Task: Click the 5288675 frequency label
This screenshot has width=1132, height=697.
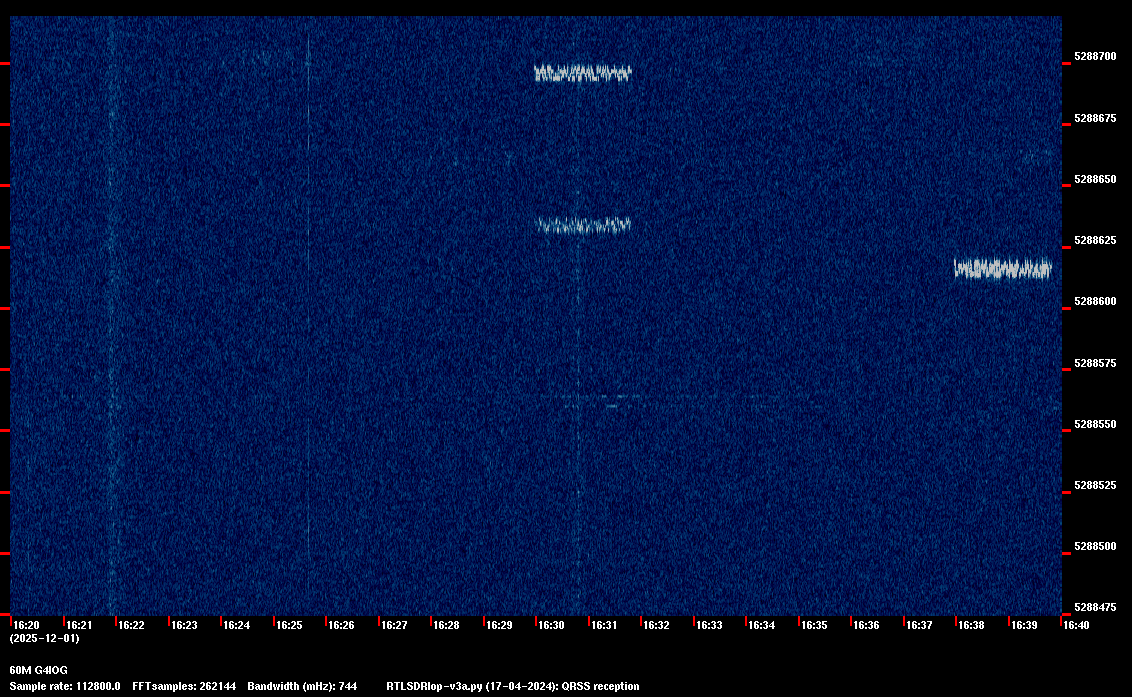Action: tap(1095, 118)
